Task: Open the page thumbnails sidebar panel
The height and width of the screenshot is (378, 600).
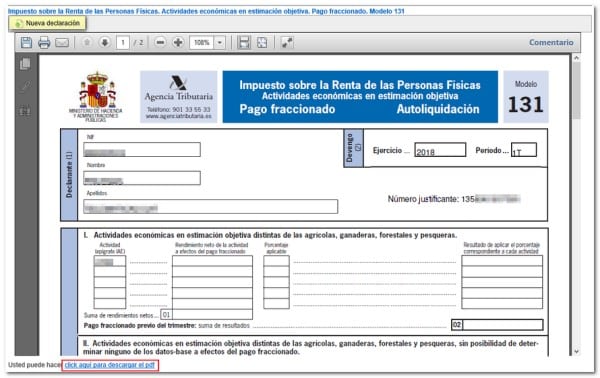Action: click(x=26, y=64)
